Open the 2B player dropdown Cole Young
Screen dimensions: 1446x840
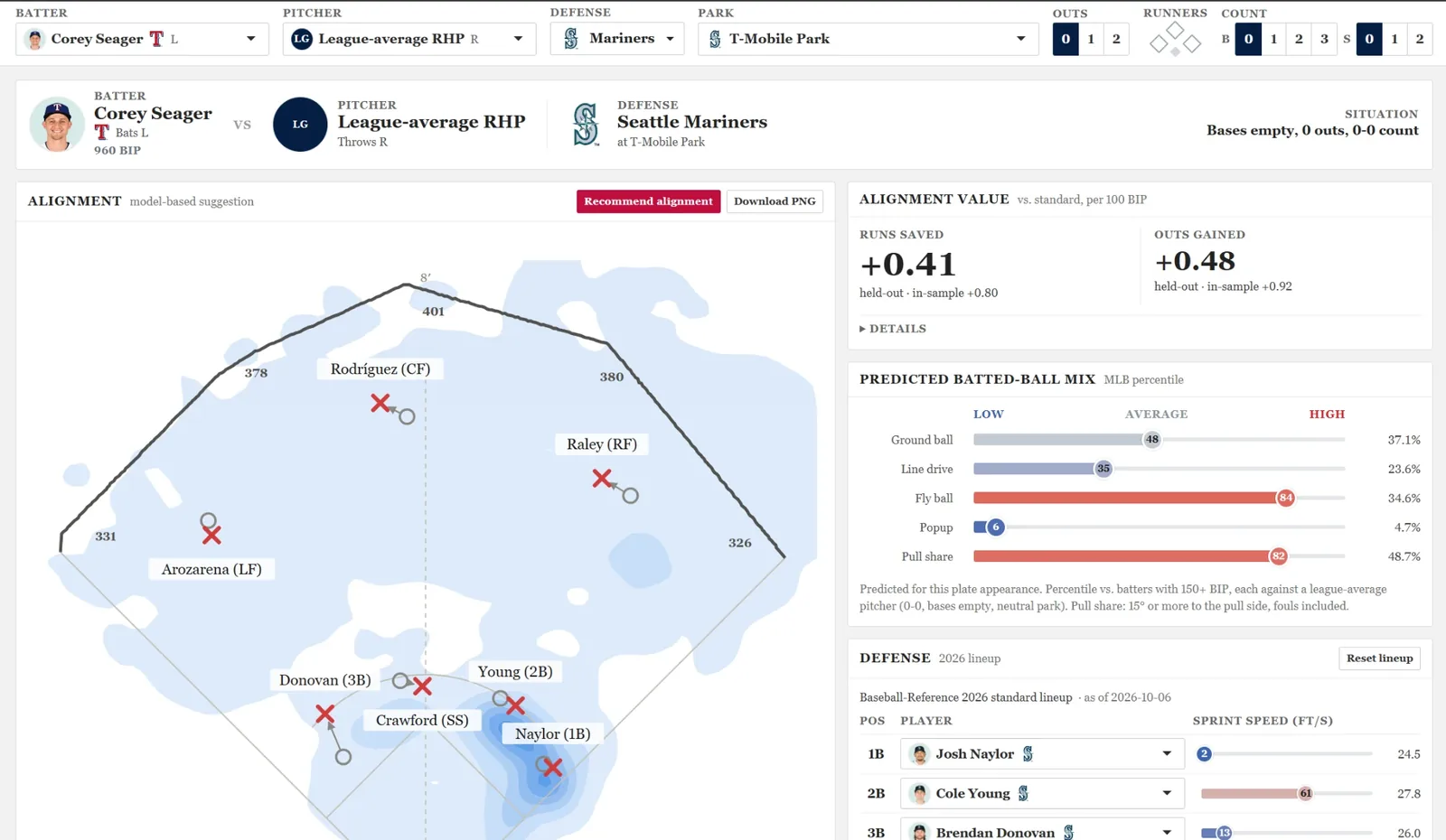(1042, 793)
